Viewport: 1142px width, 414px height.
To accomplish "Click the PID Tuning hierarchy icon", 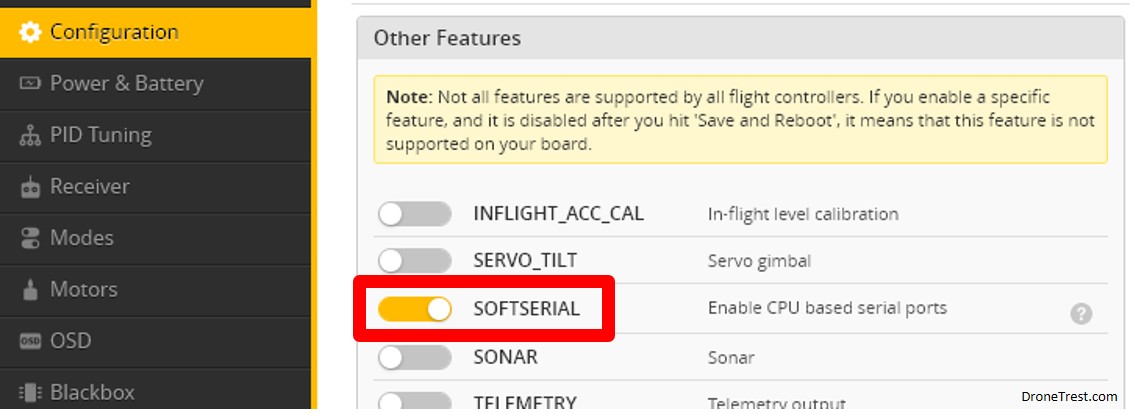I will point(30,136).
